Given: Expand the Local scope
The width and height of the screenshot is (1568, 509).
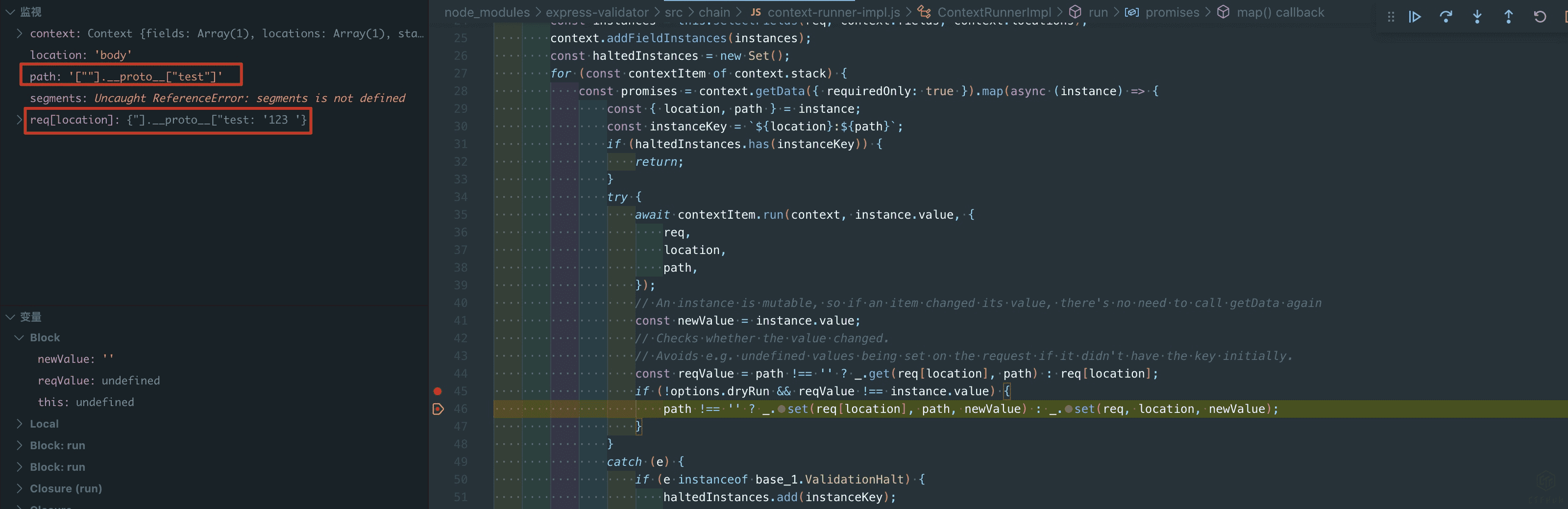Looking at the screenshot, I should point(19,424).
